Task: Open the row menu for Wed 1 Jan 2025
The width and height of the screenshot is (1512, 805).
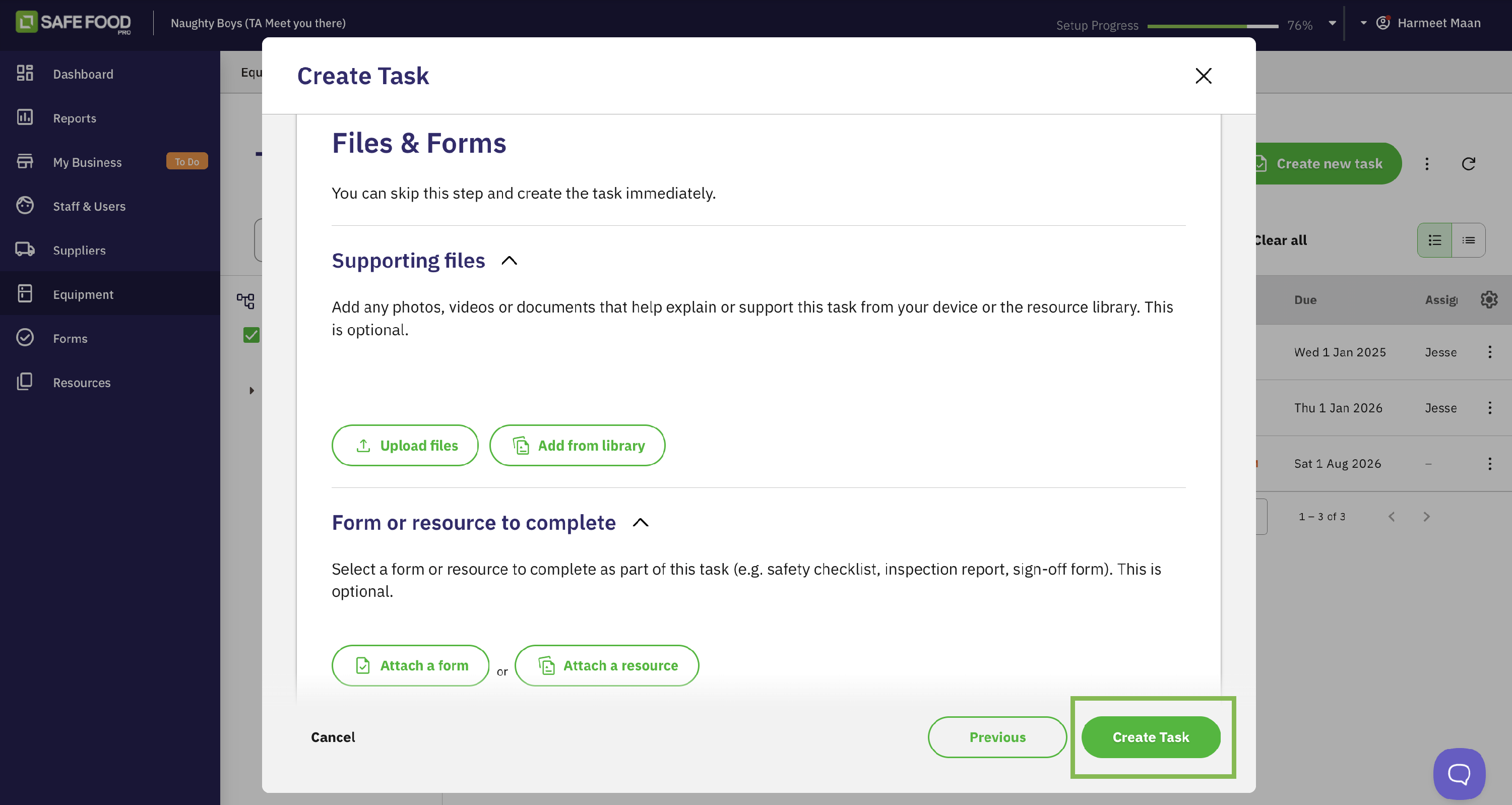Action: click(1490, 352)
